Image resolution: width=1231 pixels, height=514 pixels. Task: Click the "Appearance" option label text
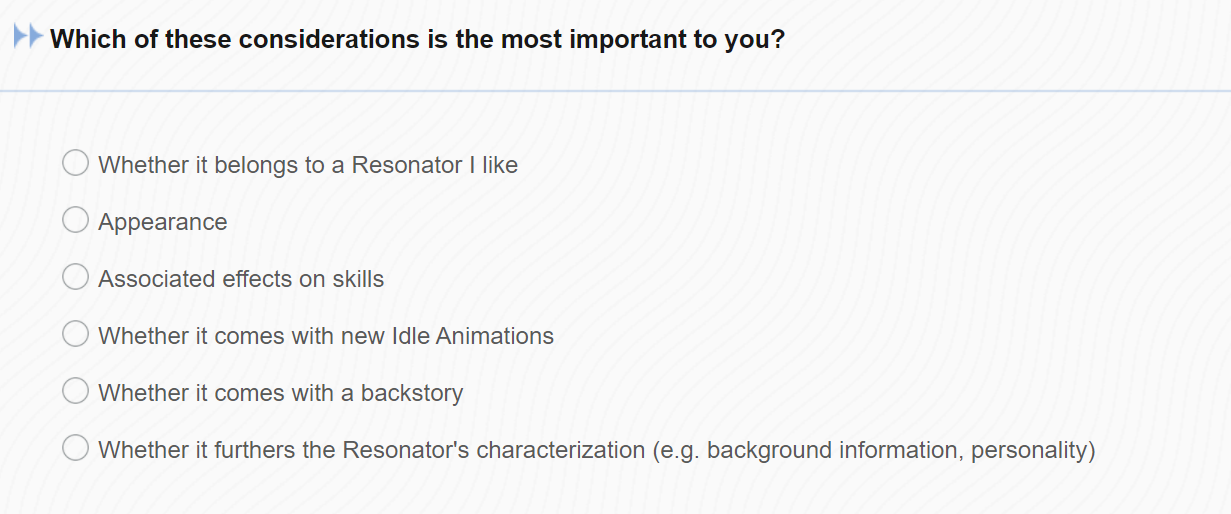click(x=163, y=222)
